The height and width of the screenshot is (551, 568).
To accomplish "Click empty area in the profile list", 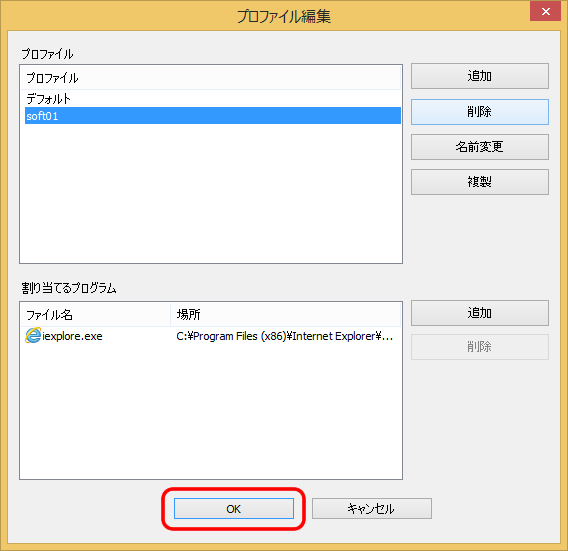I will point(211,192).
